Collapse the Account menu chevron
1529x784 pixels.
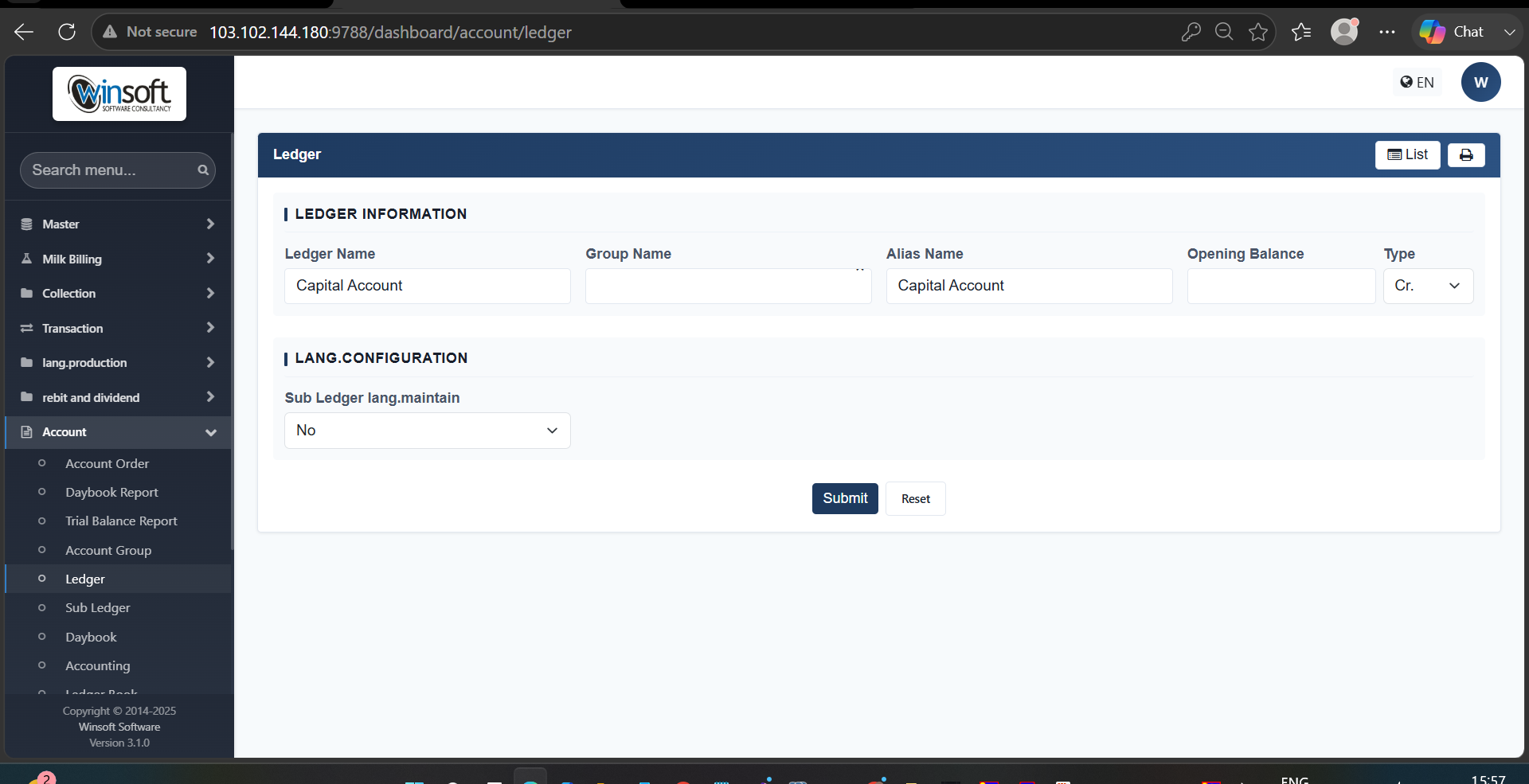pyautogui.click(x=211, y=432)
